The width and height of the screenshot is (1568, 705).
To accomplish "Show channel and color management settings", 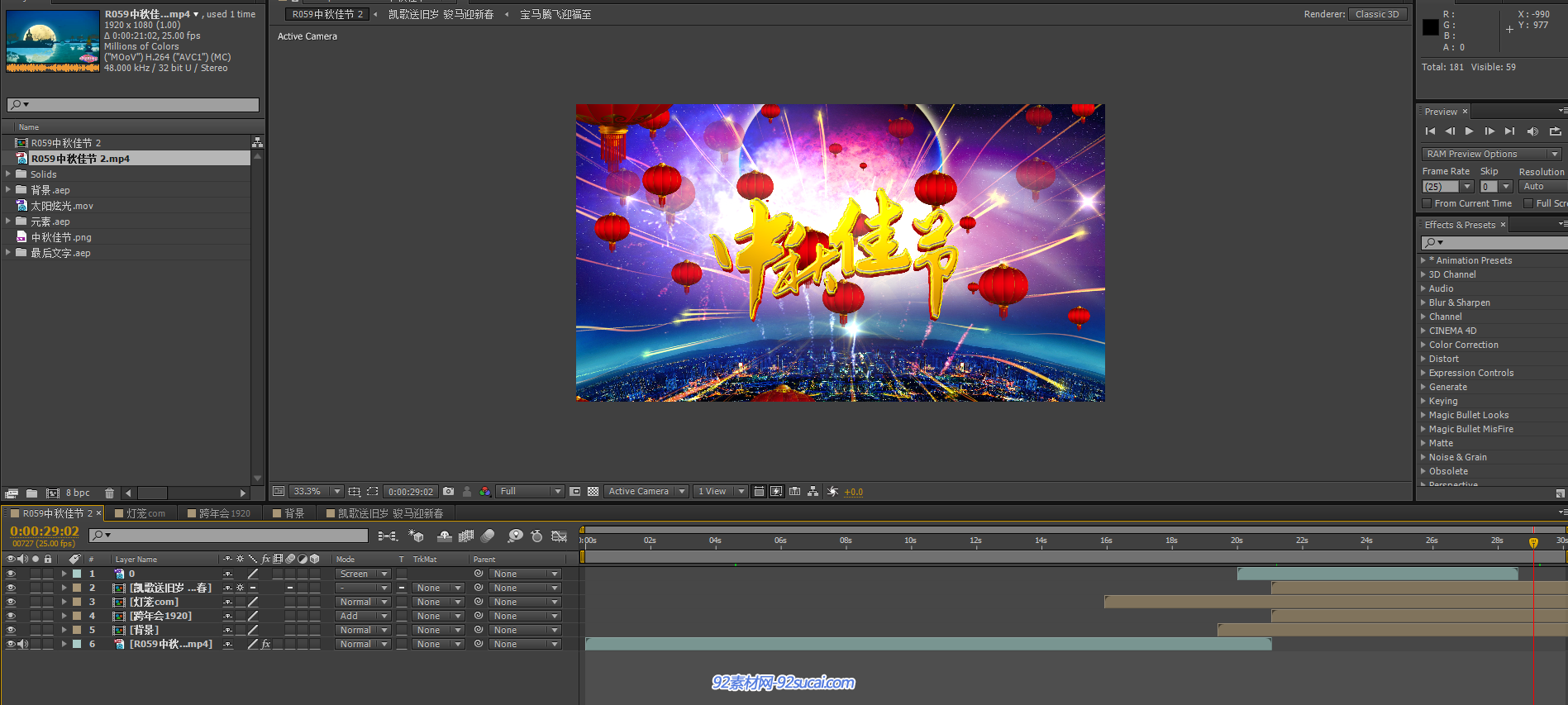I will 485,491.
